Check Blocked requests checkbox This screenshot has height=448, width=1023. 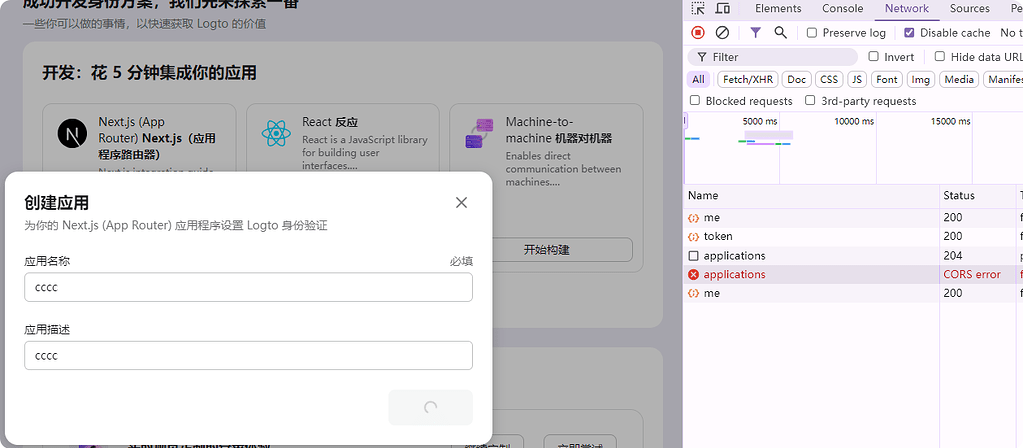[695, 100]
